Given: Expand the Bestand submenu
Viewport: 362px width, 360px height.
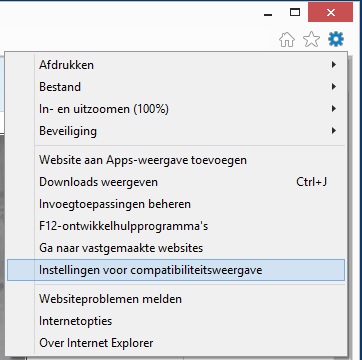Looking at the screenshot, I should click(176, 87).
